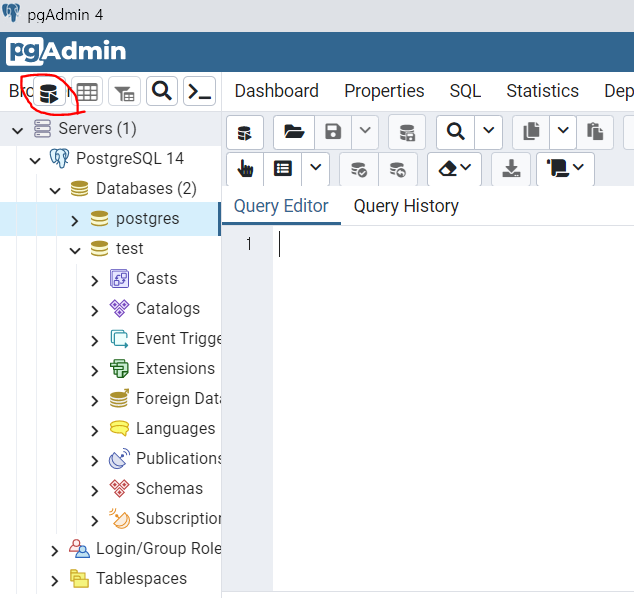Select the Query Editor tab

pyautogui.click(x=281, y=206)
